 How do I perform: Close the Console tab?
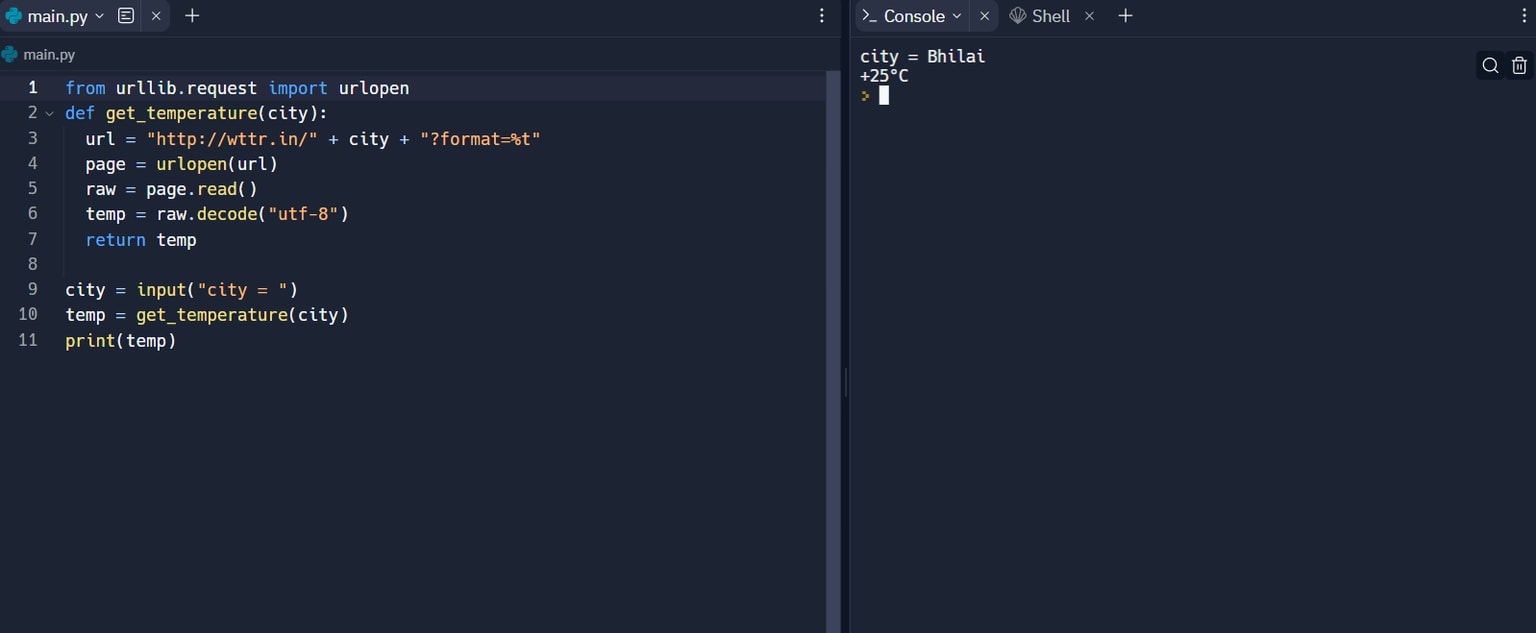coord(984,16)
